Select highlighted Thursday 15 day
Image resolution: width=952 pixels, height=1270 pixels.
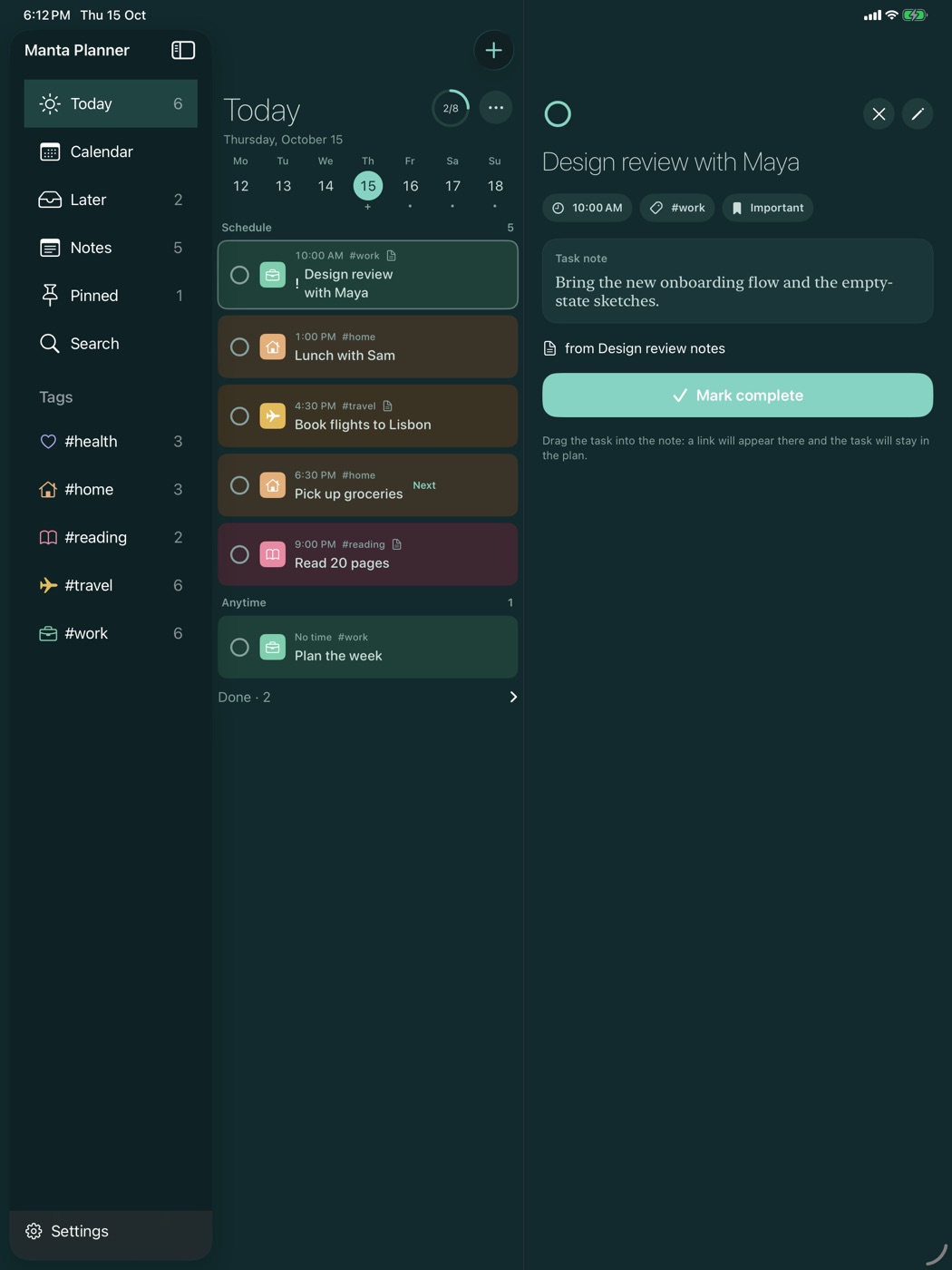click(368, 186)
